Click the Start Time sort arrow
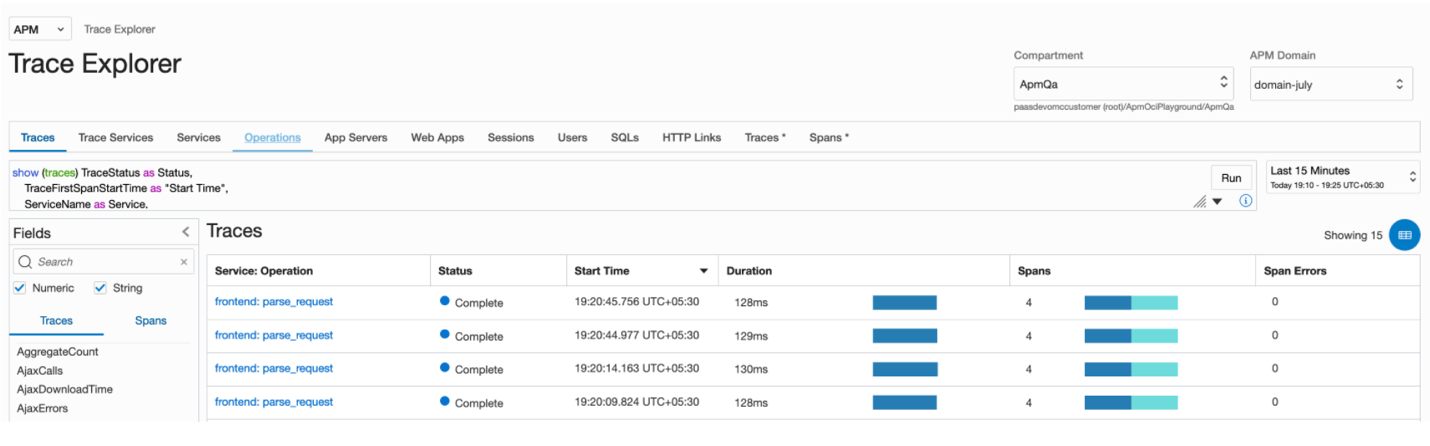 click(704, 271)
